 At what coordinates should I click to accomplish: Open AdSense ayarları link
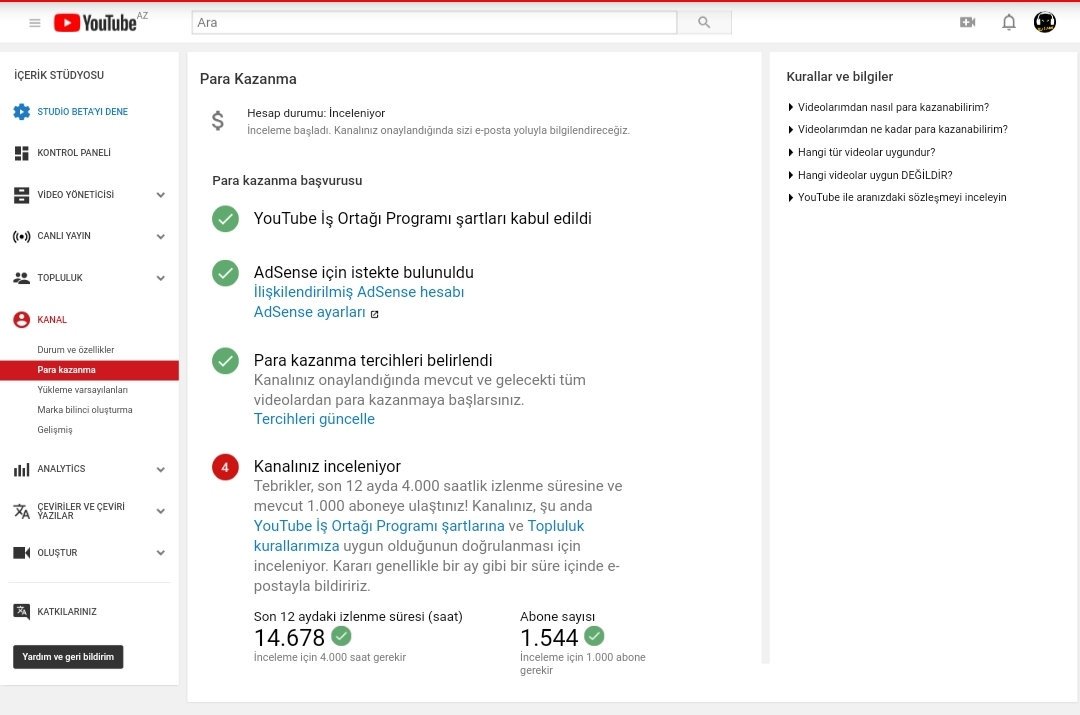click(309, 312)
